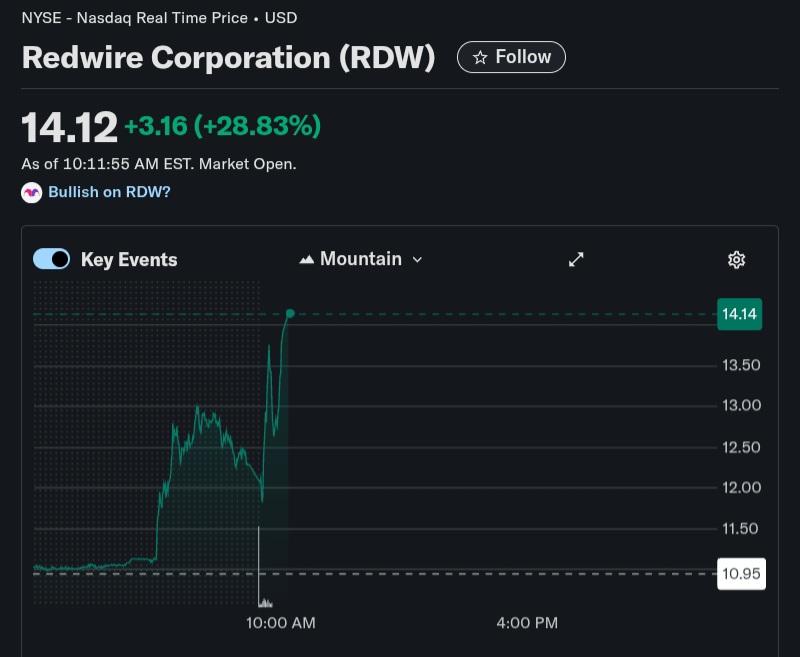Image resolution: width=800 pixels, height=657 pixels.
Task: Click the 10:00 AM time axis label
Action: point(281,622)
